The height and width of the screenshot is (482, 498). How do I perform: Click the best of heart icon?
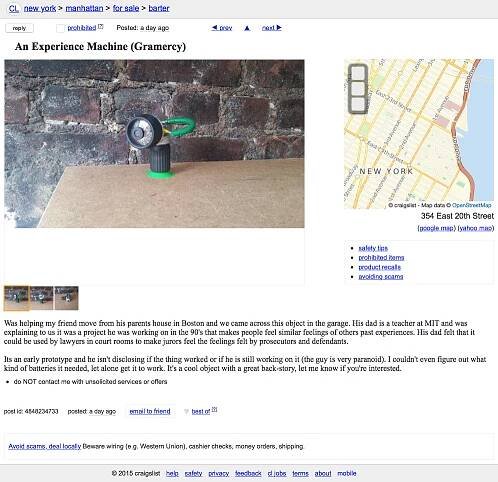click(186, 412)
